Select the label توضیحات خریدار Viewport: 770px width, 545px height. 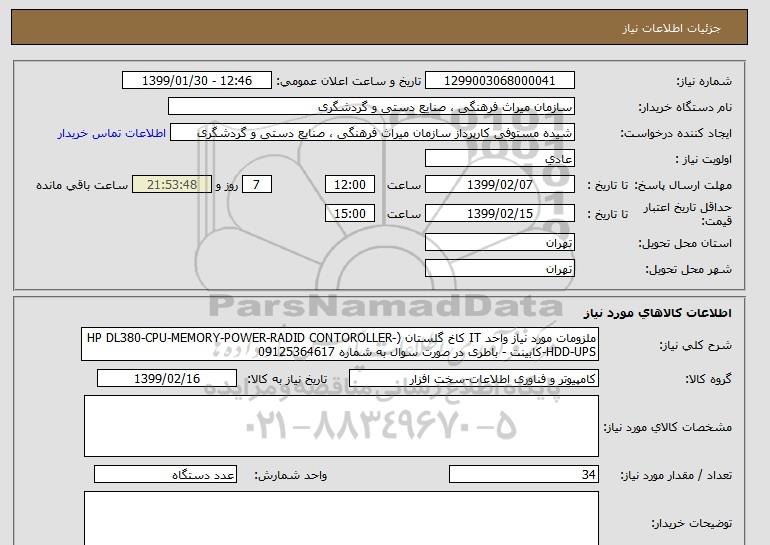(691, 523)
